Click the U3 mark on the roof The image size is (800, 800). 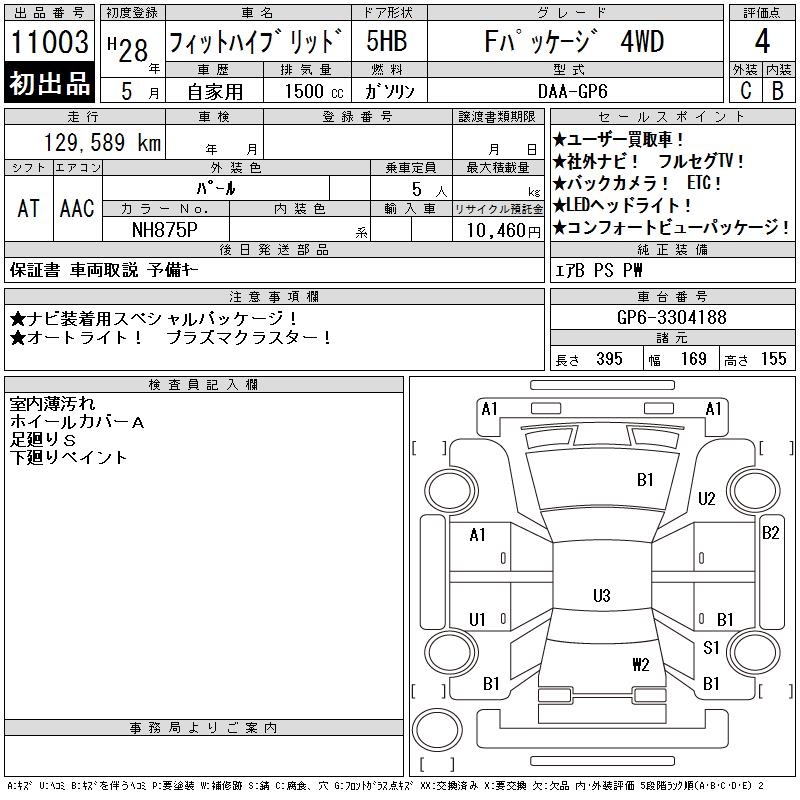pyautogui.click(x=602, y=595)
